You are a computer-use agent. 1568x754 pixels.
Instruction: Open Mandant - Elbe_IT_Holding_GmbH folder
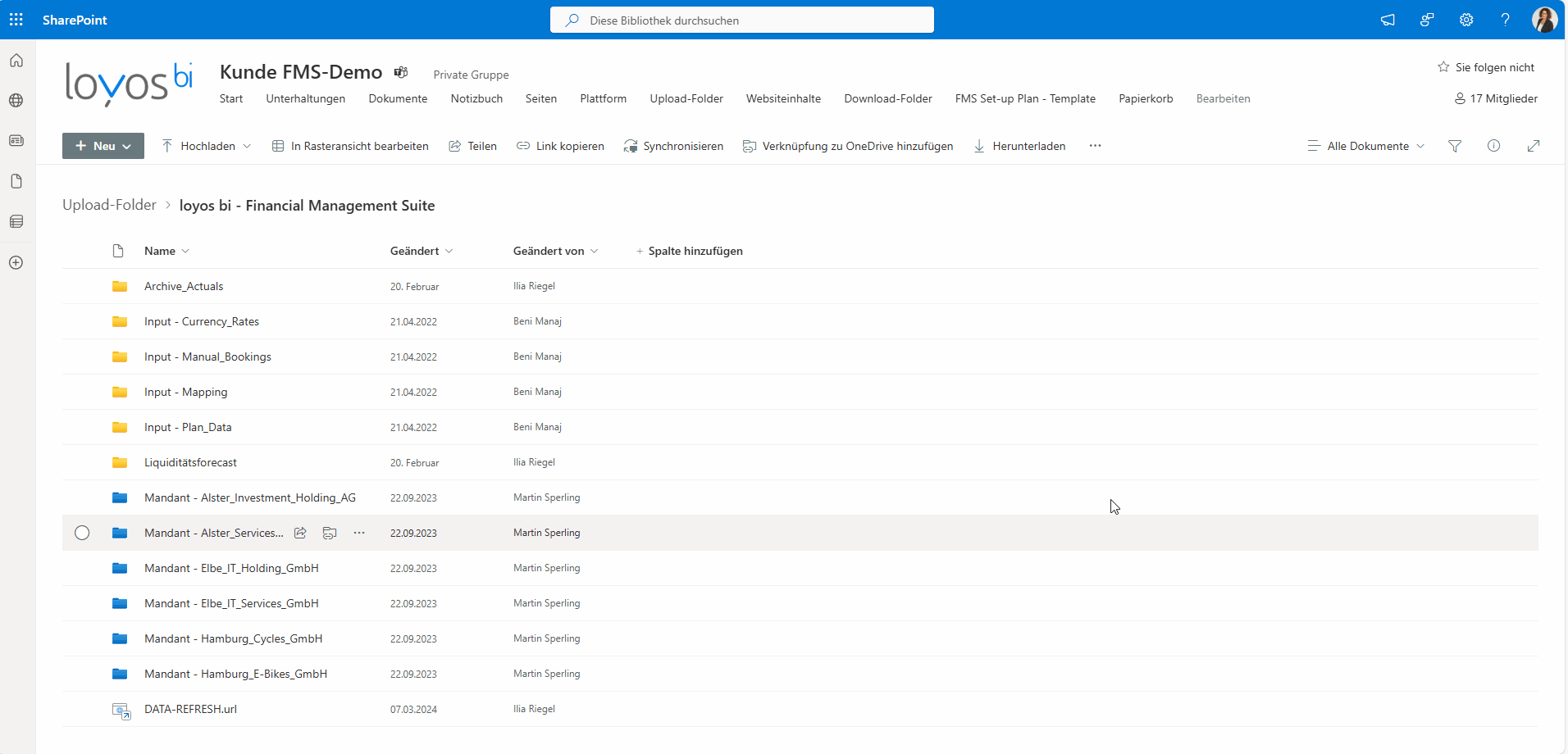click(x=231, y=568)
